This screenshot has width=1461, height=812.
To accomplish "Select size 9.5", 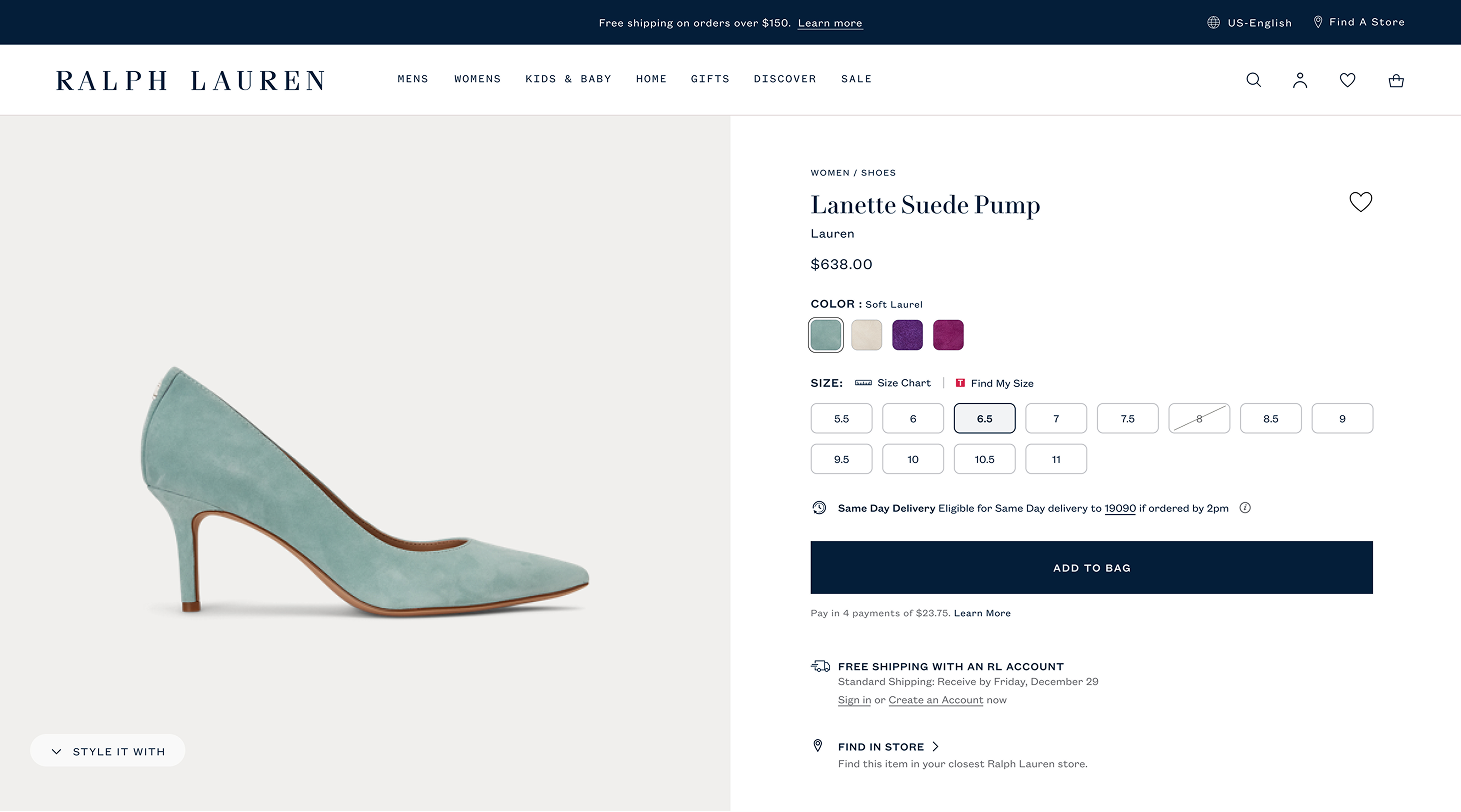I will click(841, 459).
